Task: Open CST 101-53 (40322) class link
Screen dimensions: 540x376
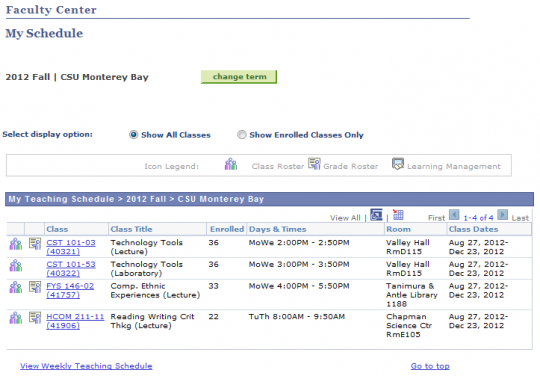Action: pos(71,269)
